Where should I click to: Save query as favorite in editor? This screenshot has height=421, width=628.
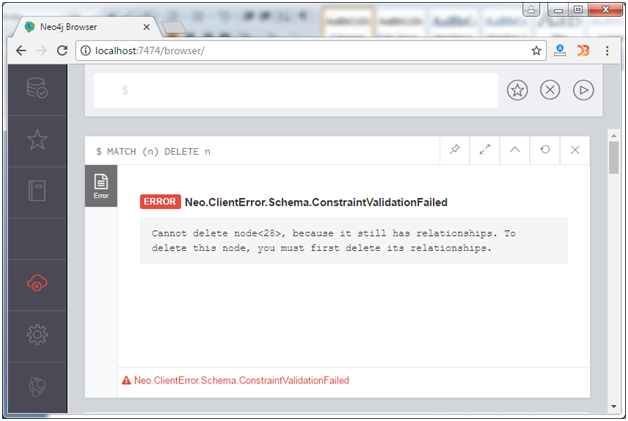pyautogui.click(x=517, y=90)
